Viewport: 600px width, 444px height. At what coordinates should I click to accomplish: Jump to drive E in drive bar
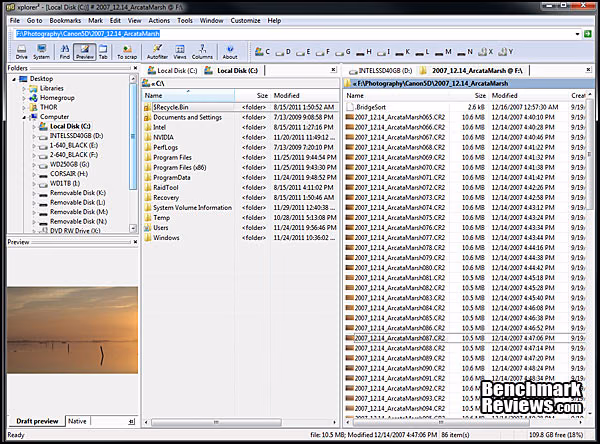click(303, 52)
